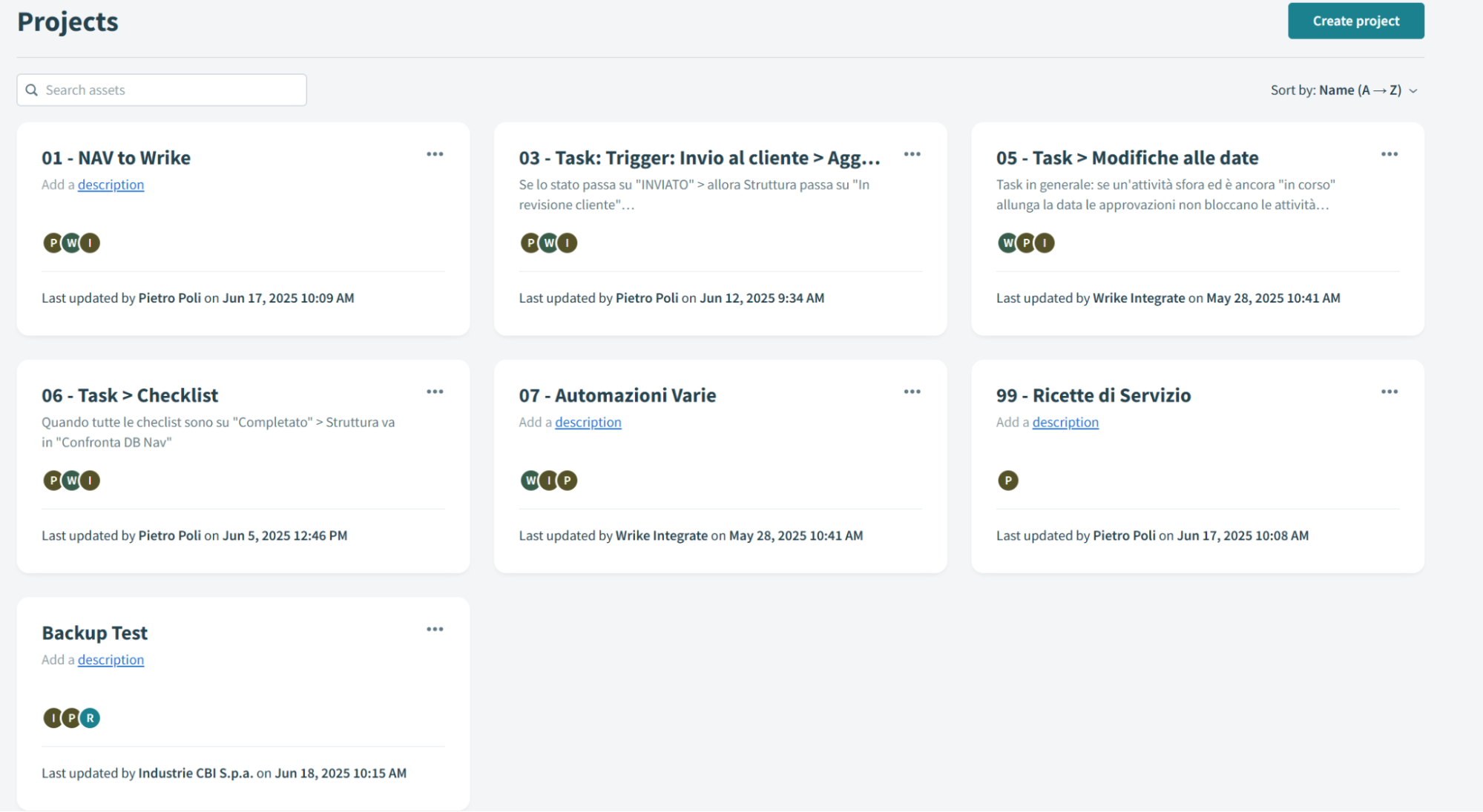Open options menu for 01 - NAV to Wrike

[435, 154]
